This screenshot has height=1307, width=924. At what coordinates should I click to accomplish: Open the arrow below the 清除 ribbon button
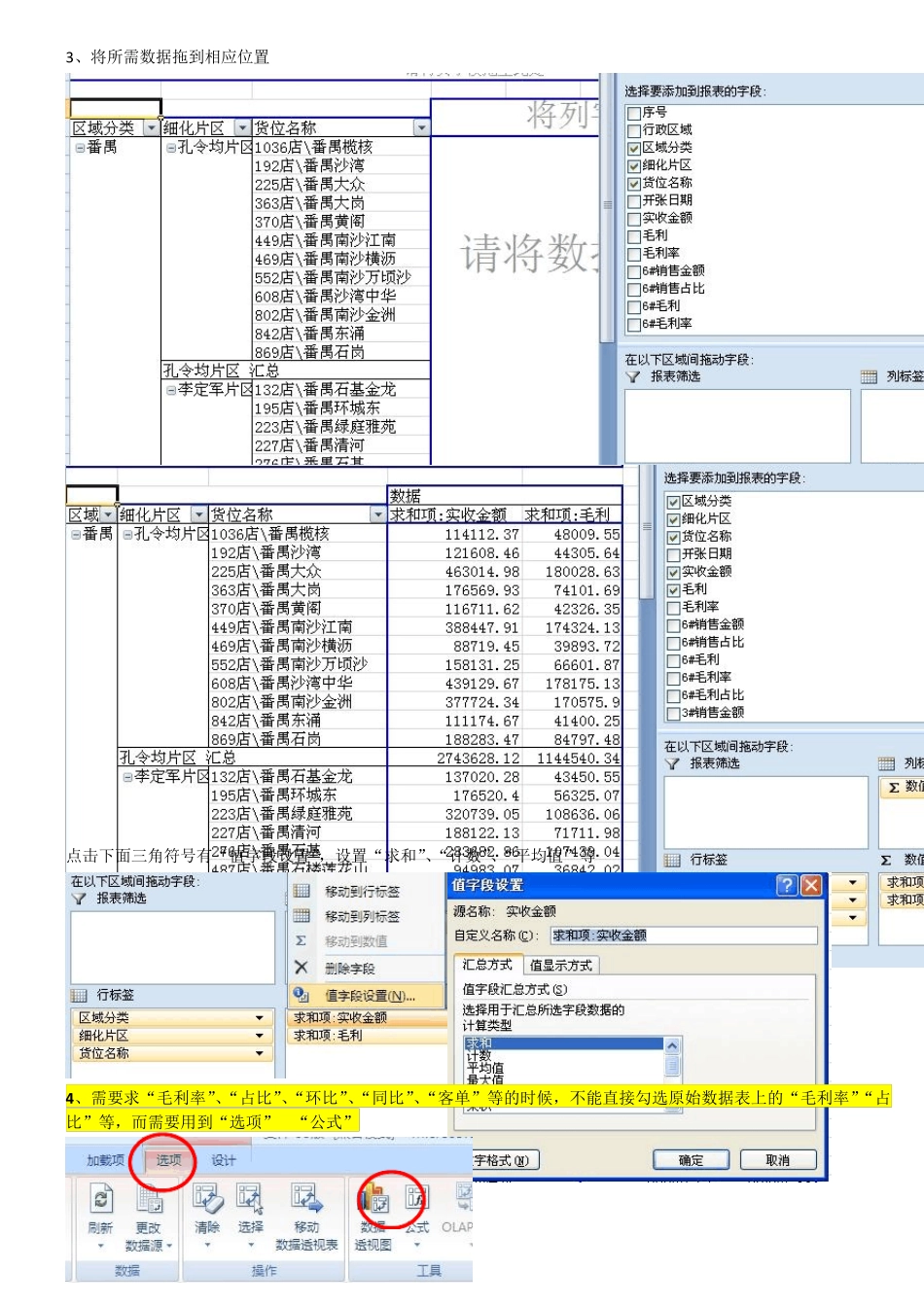tap(207, 1246)
